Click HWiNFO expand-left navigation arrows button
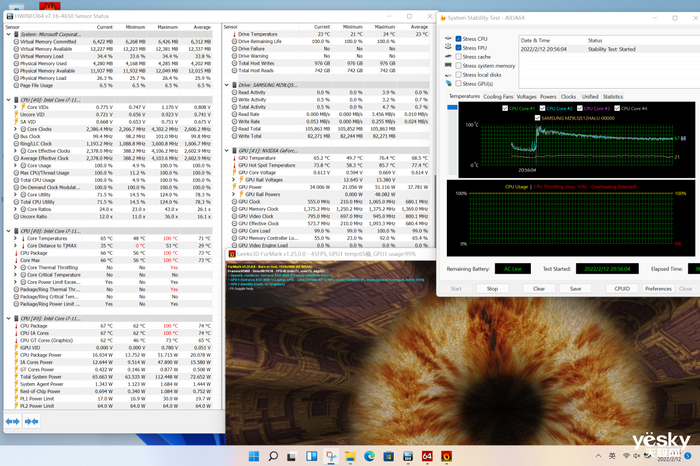The image size is (700, 466). [x=12, y=421]
